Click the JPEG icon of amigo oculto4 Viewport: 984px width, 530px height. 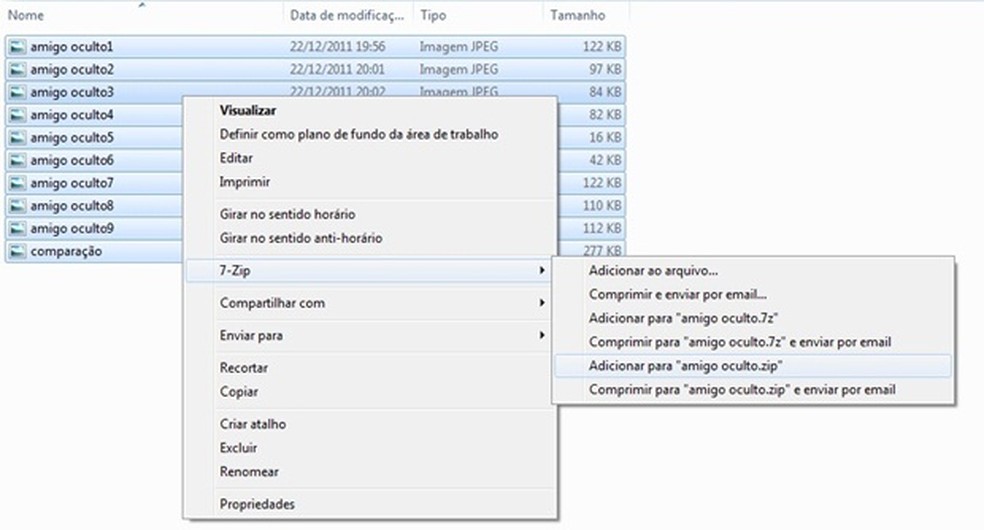click(x=18, y=115)
